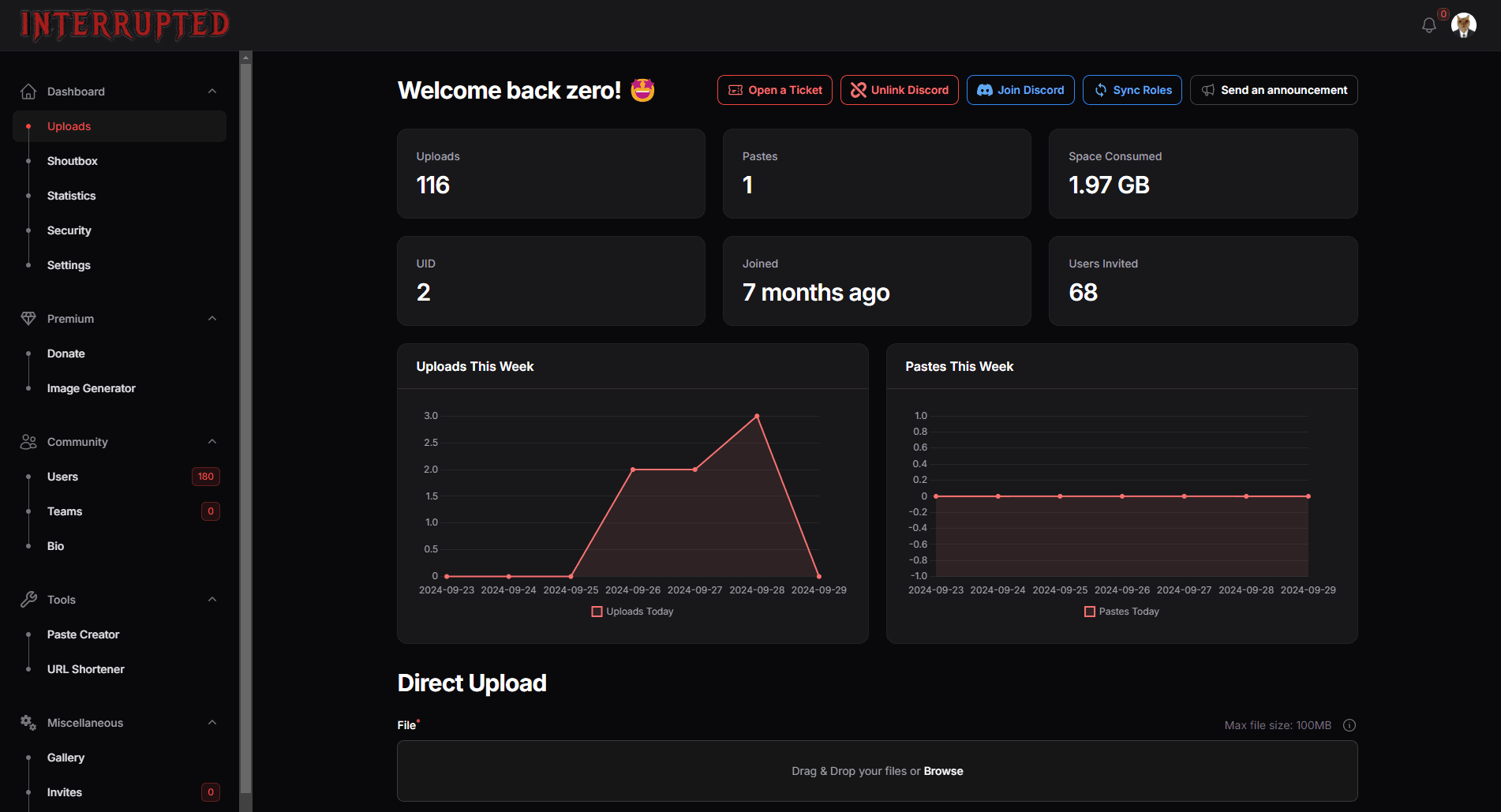Collapse the Premium section chevron
Screen dimensions: 1501x812
[x=212, y=319]
